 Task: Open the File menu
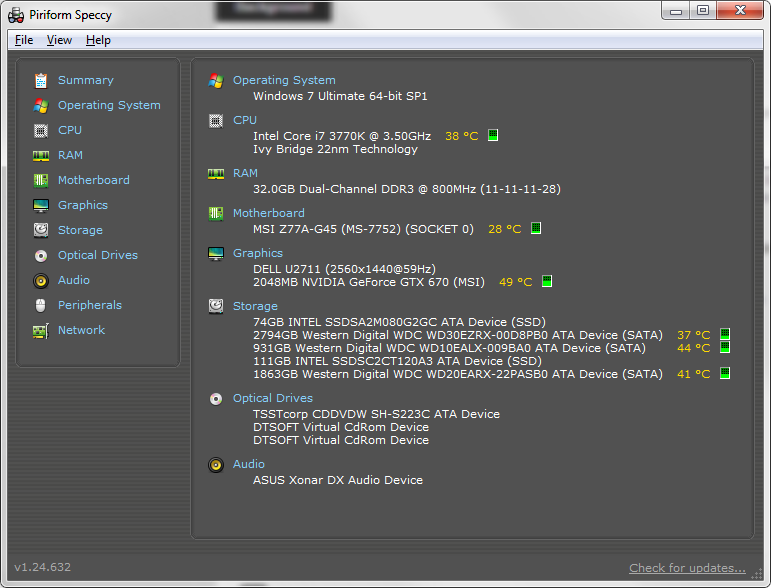click(x=24, y=40)
